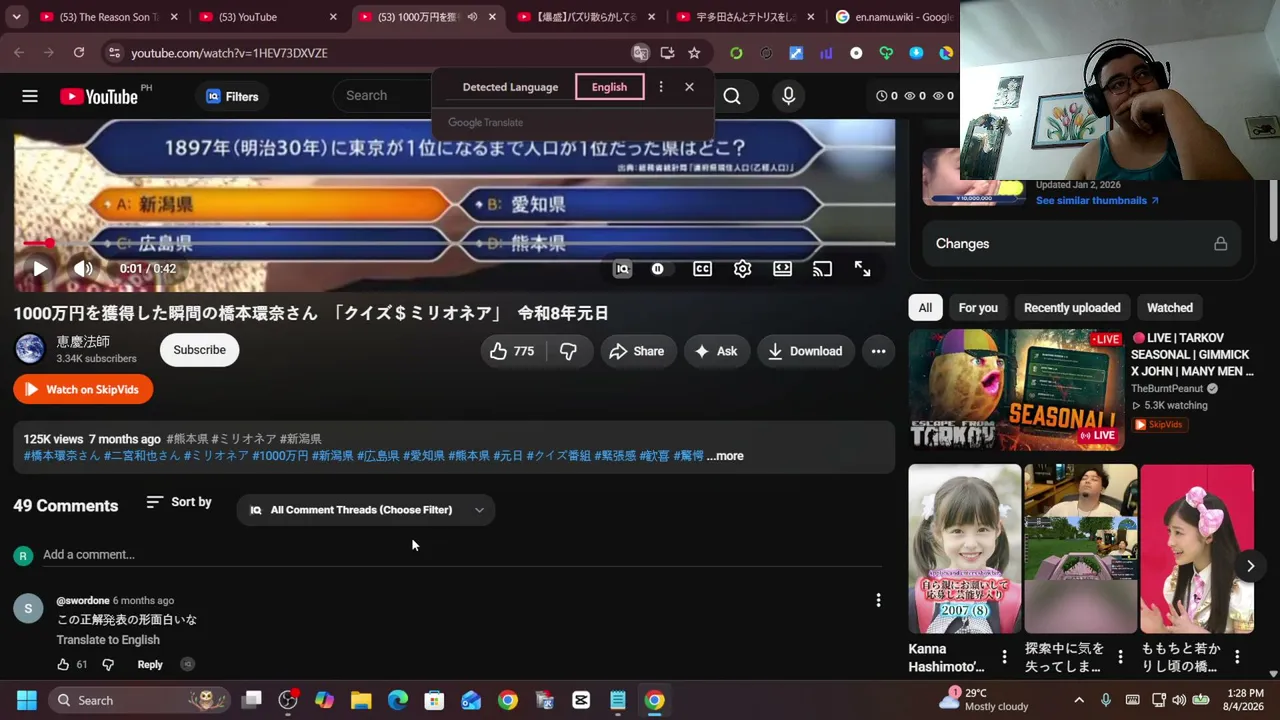This screenshot has height=720, width=1280.
Task: Open more actions menu for video
Action: [x=878, y=351]
